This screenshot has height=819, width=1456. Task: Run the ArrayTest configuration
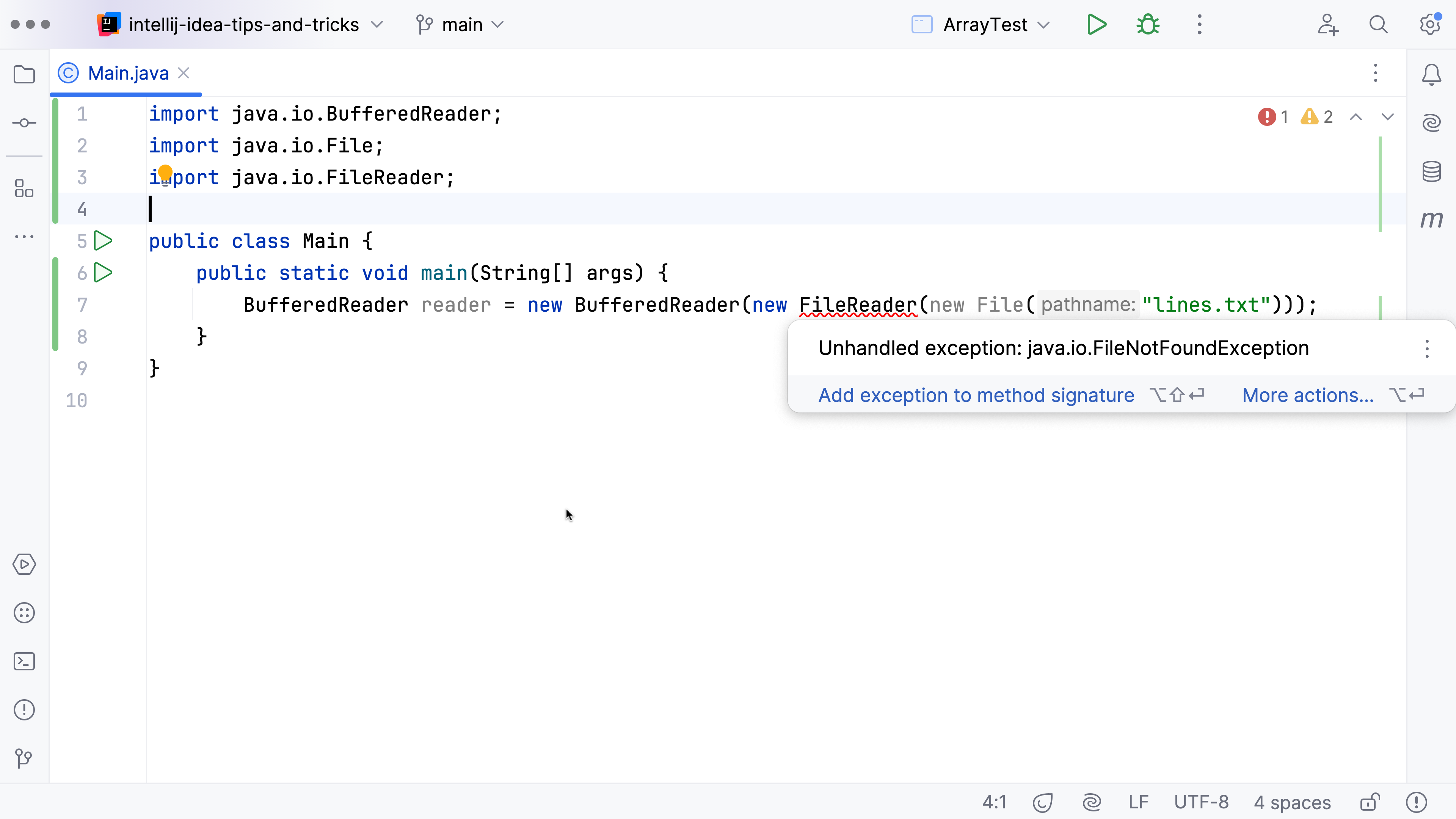coord(1097,24)
